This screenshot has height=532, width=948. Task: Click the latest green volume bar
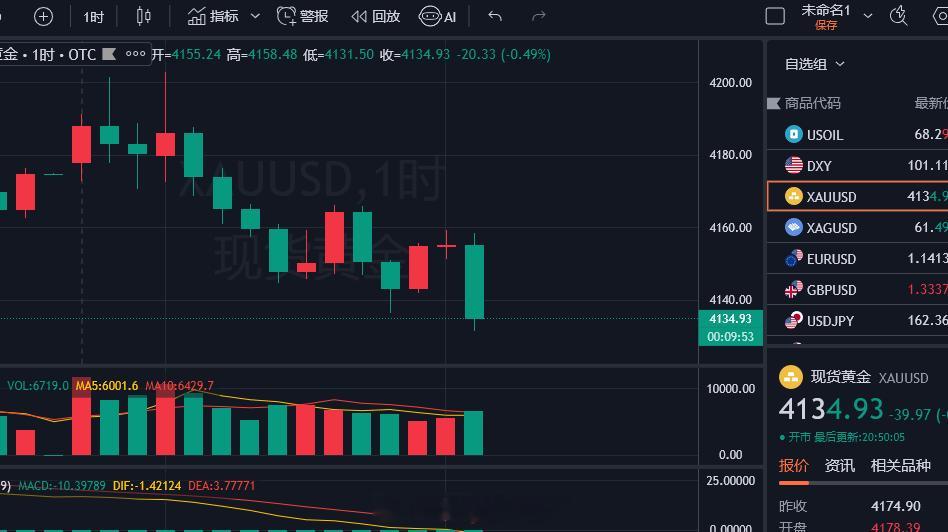click(473, 433)
